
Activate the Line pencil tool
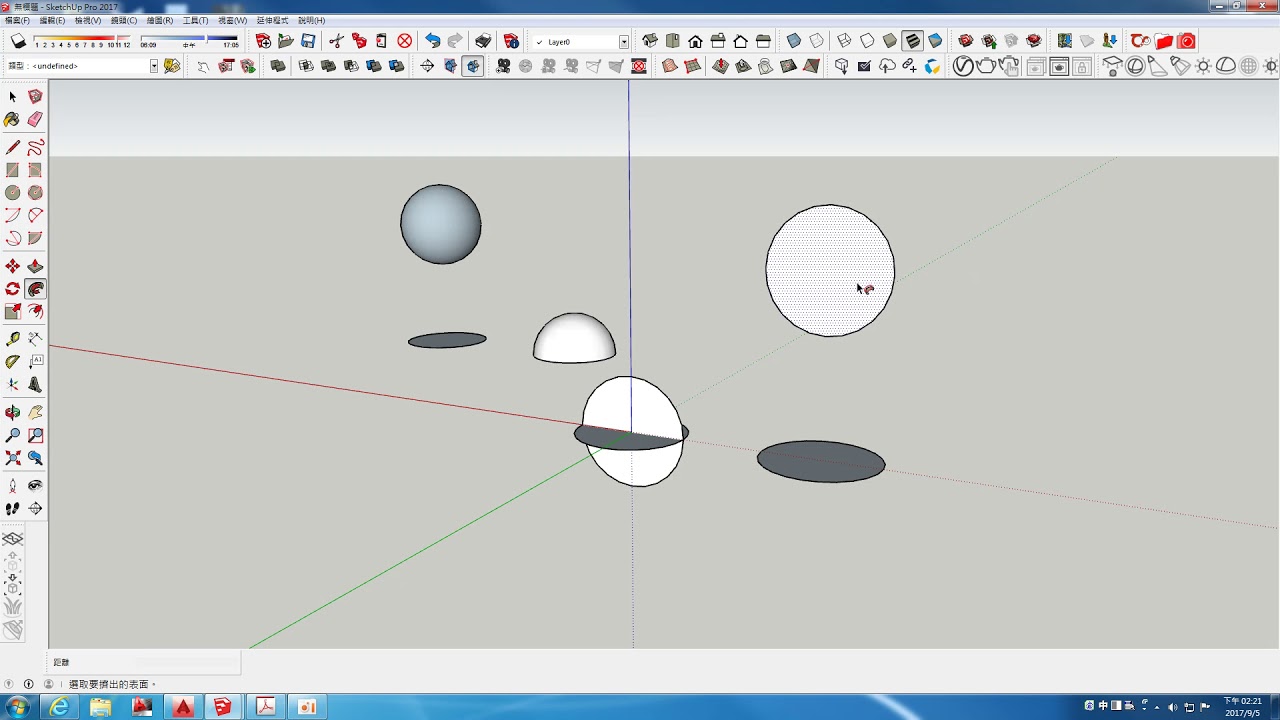pos(12,148)
